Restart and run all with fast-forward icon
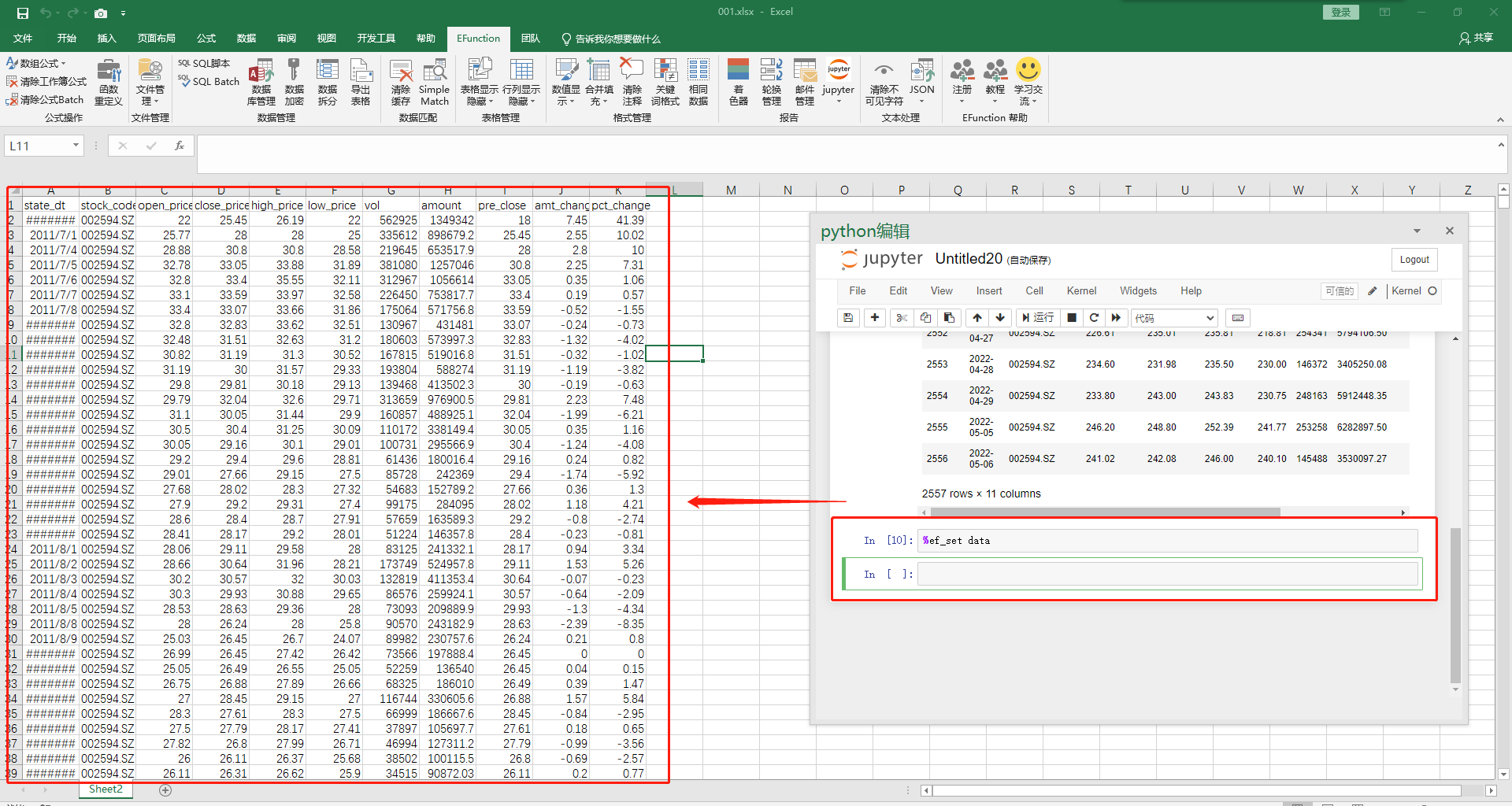Viewport: 1512px width, 806px height. [1116, 318]
